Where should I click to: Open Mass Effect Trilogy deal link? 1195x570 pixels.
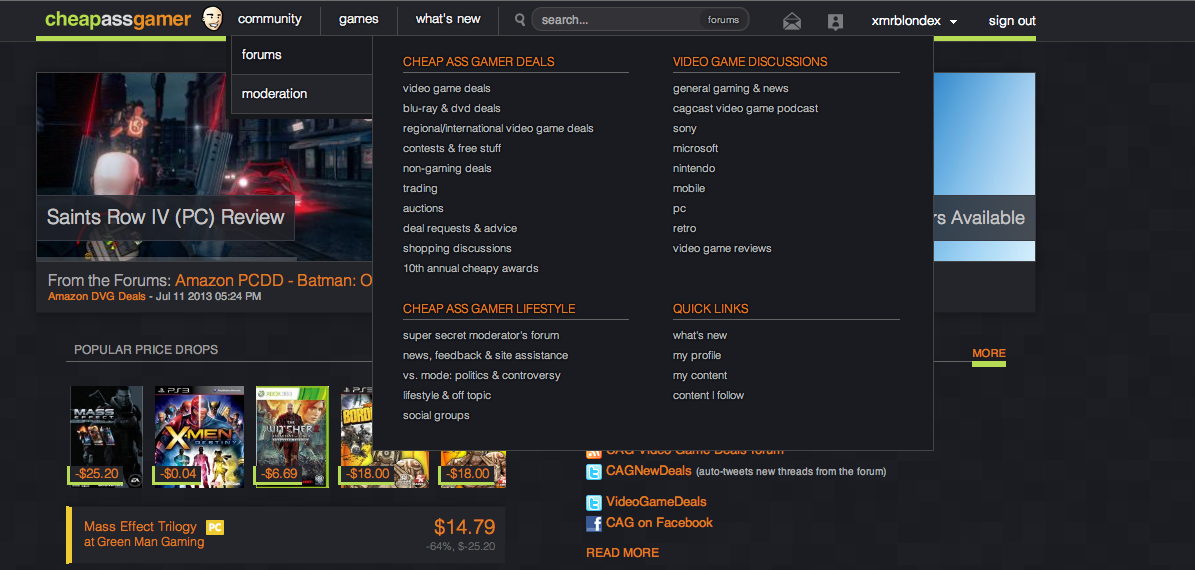tap(140, 527)
